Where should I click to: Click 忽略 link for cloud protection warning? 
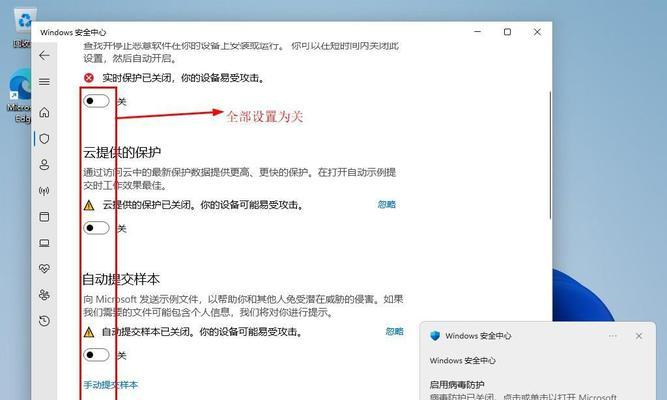coord(387,205)
